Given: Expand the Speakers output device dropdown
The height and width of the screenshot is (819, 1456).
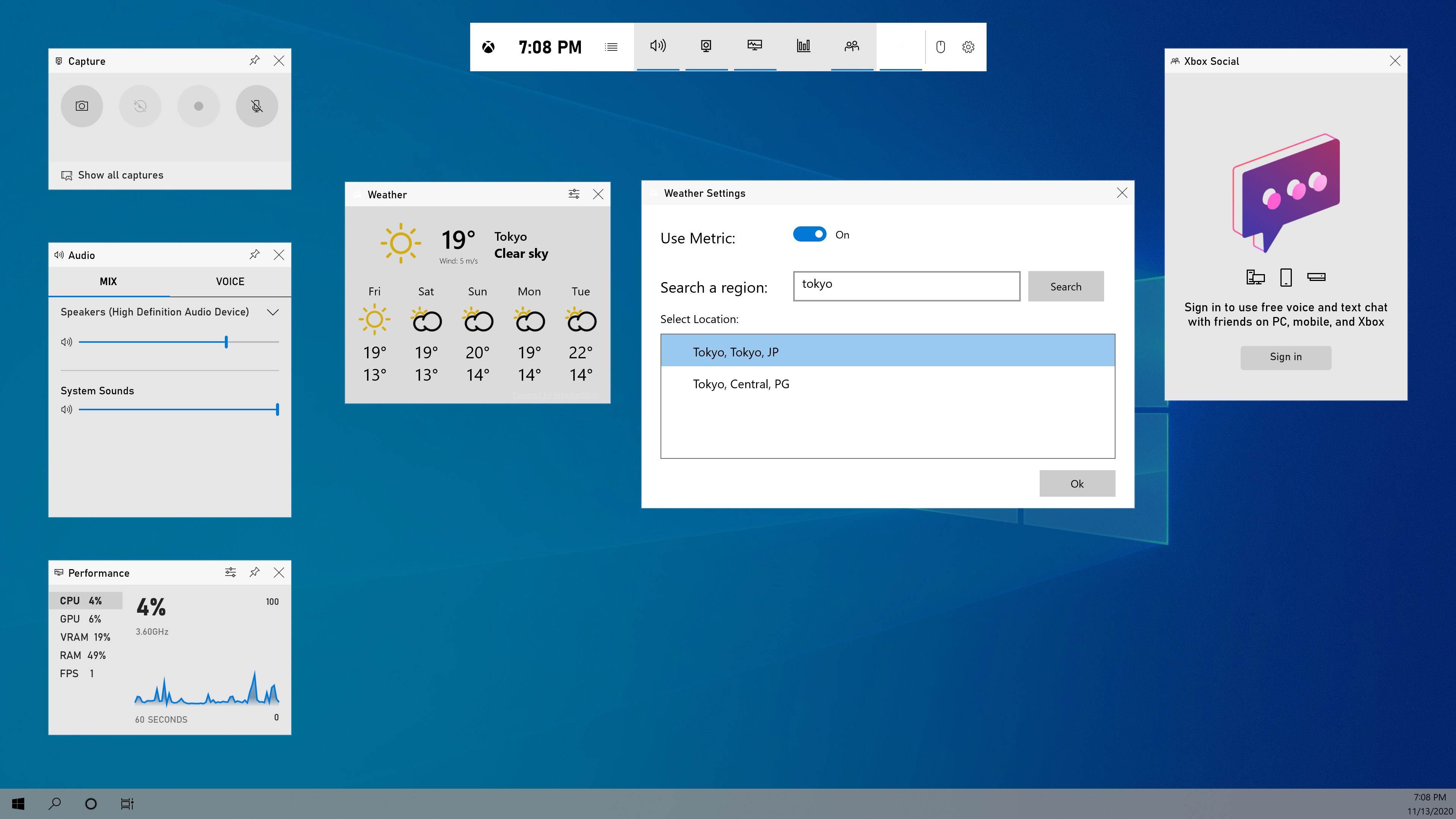Looking at the screenshot, I should 273,311.
